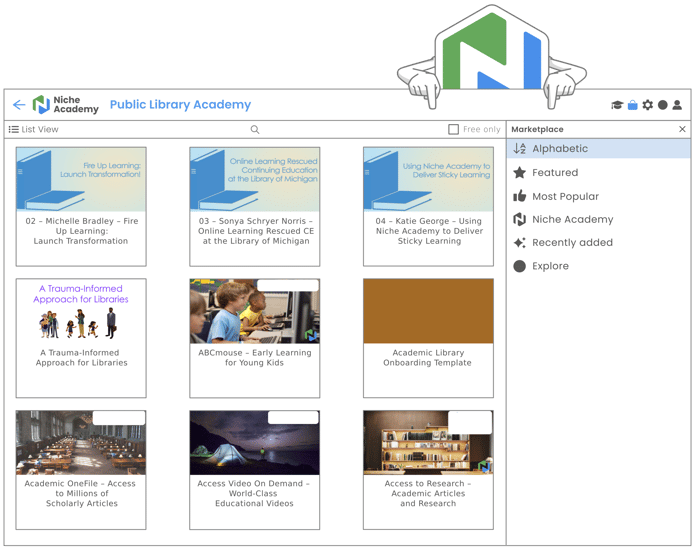700x554 pixels.
Task: Select Alphabetic sorting option
Action: pyautogui.click(x=599, y=149)
